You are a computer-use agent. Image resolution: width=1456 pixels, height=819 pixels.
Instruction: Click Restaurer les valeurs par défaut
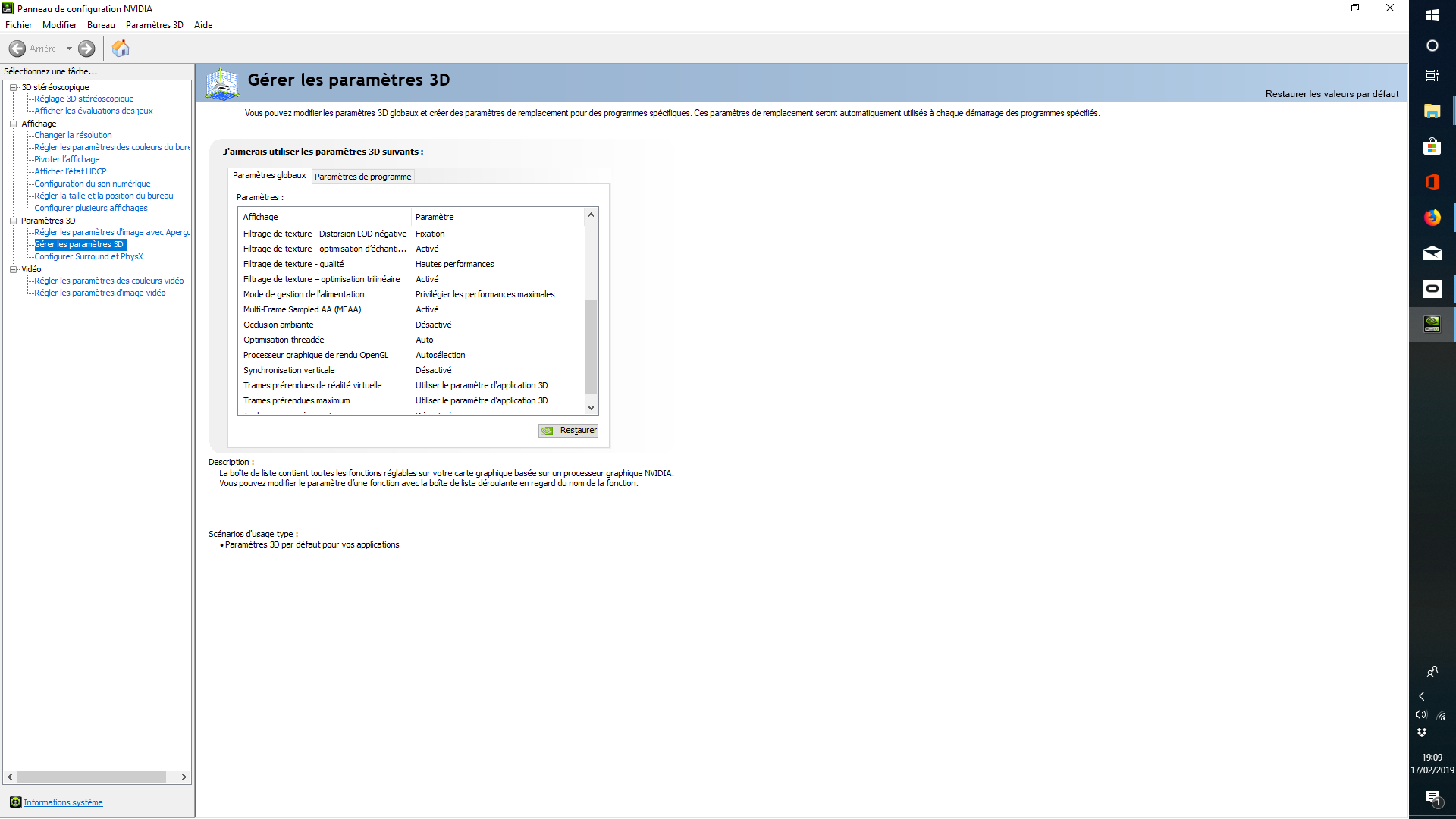(x=1332, y=94)
